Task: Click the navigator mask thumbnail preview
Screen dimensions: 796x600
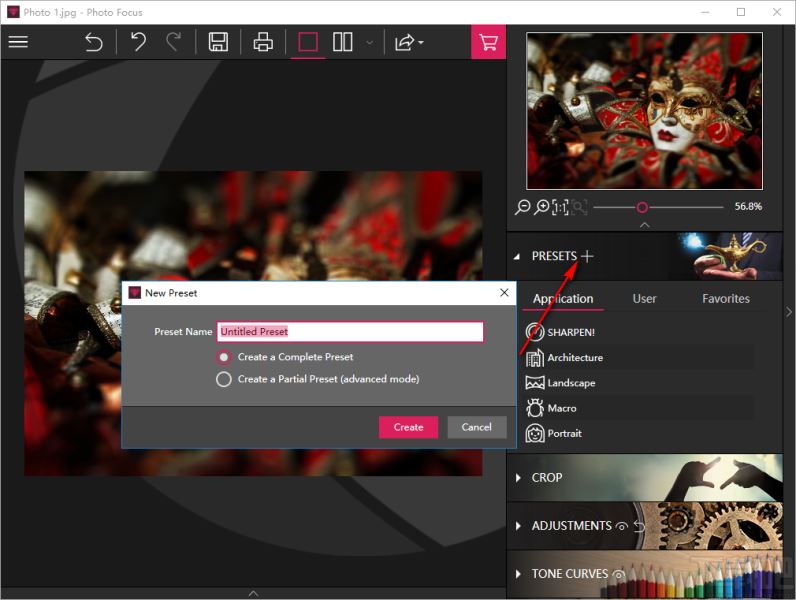Action: coord(644,111)
